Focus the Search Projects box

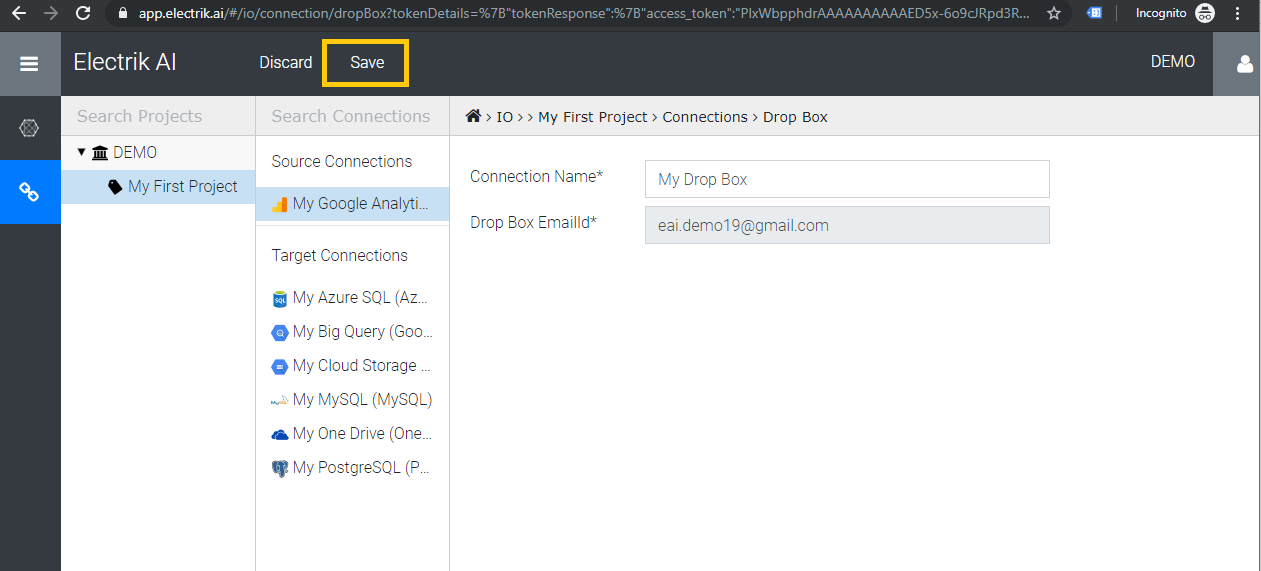tap(158, 116)
